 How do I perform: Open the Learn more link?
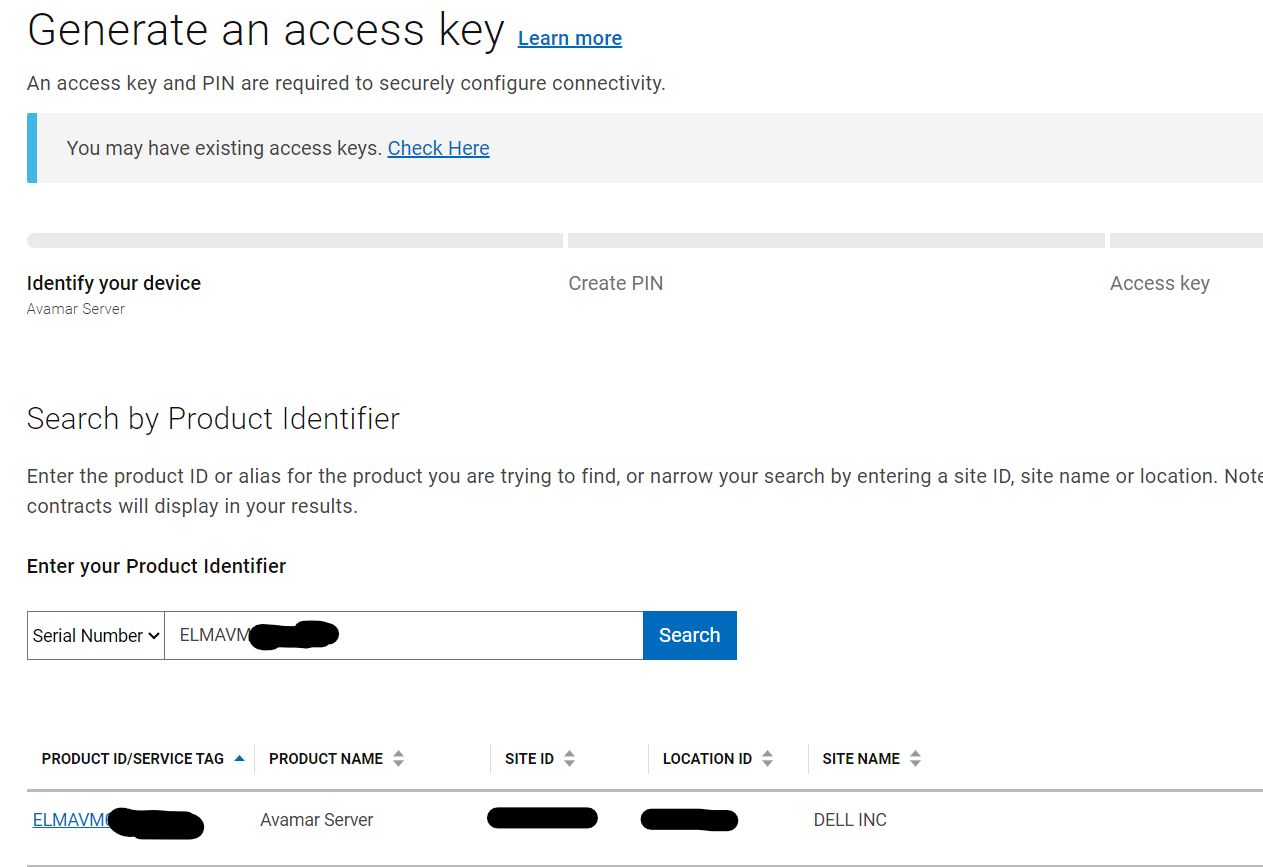pyautogui.click(x=569, y=38)
